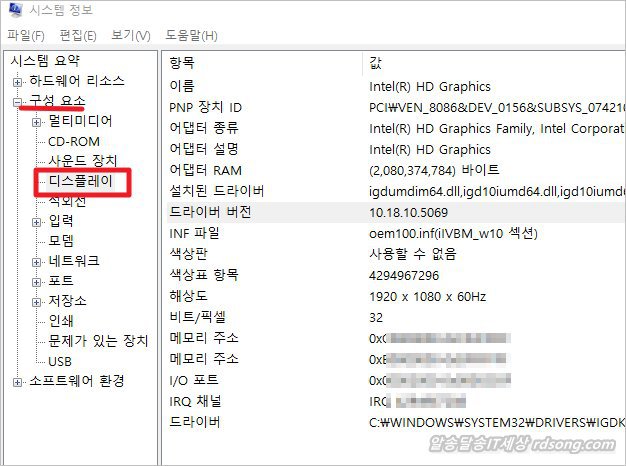626x466 pixels.
Task: Expand the 저장소 tree node
Action: [37, 301]
